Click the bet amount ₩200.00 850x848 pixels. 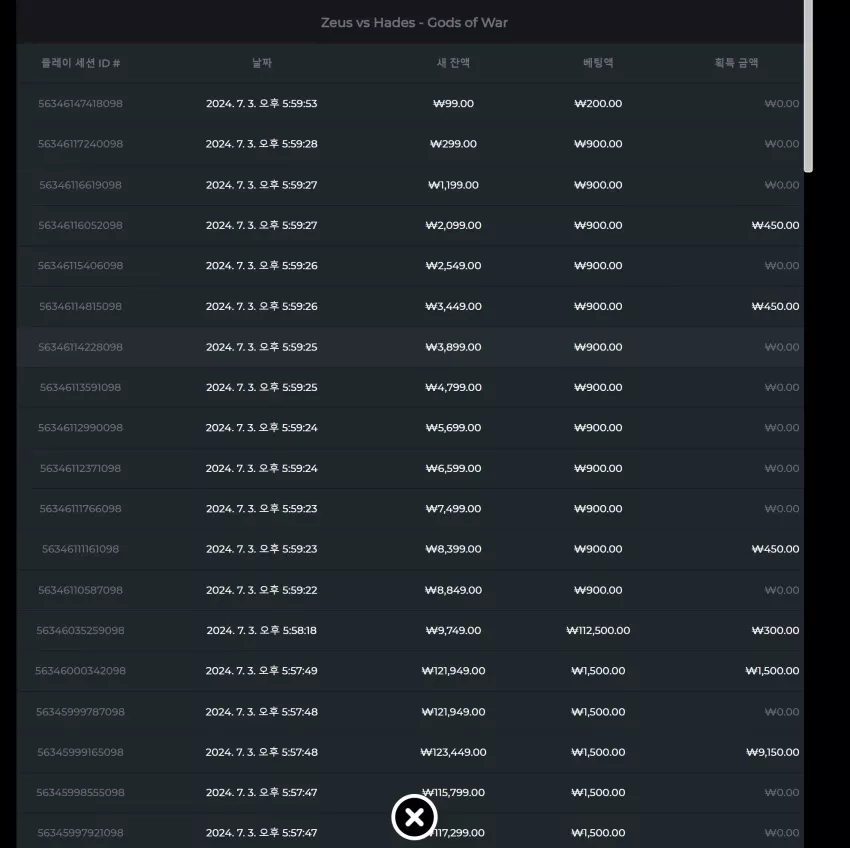coord(598,104)
